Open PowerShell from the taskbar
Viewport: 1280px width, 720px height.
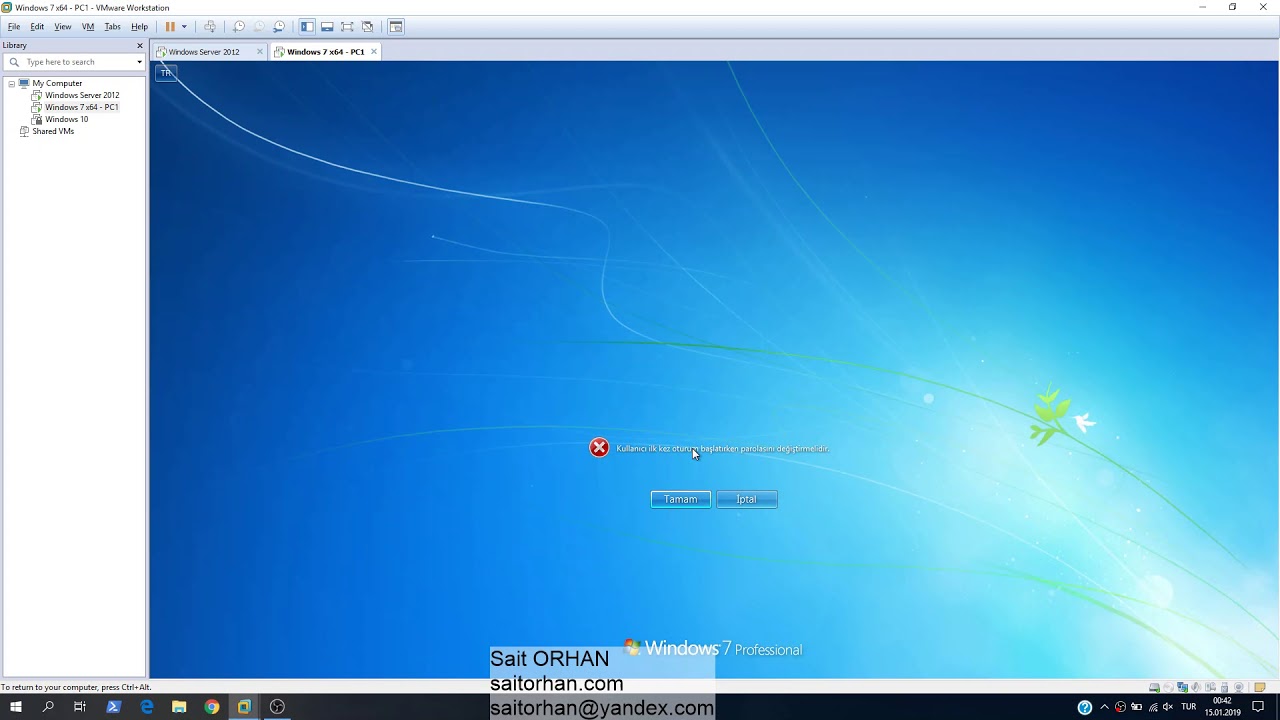(113, 707)
